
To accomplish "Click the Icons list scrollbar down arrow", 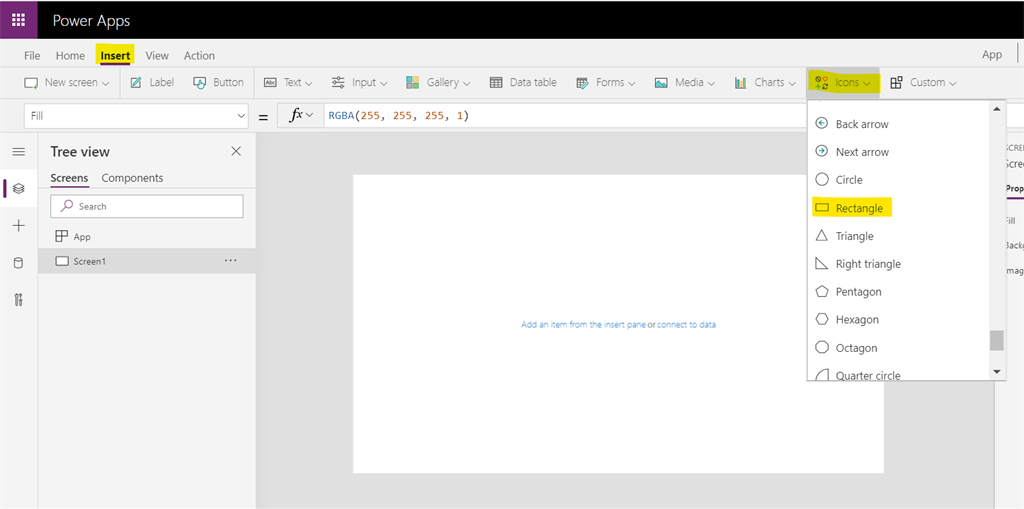I will pyautogui.click(x=997, y=371).
